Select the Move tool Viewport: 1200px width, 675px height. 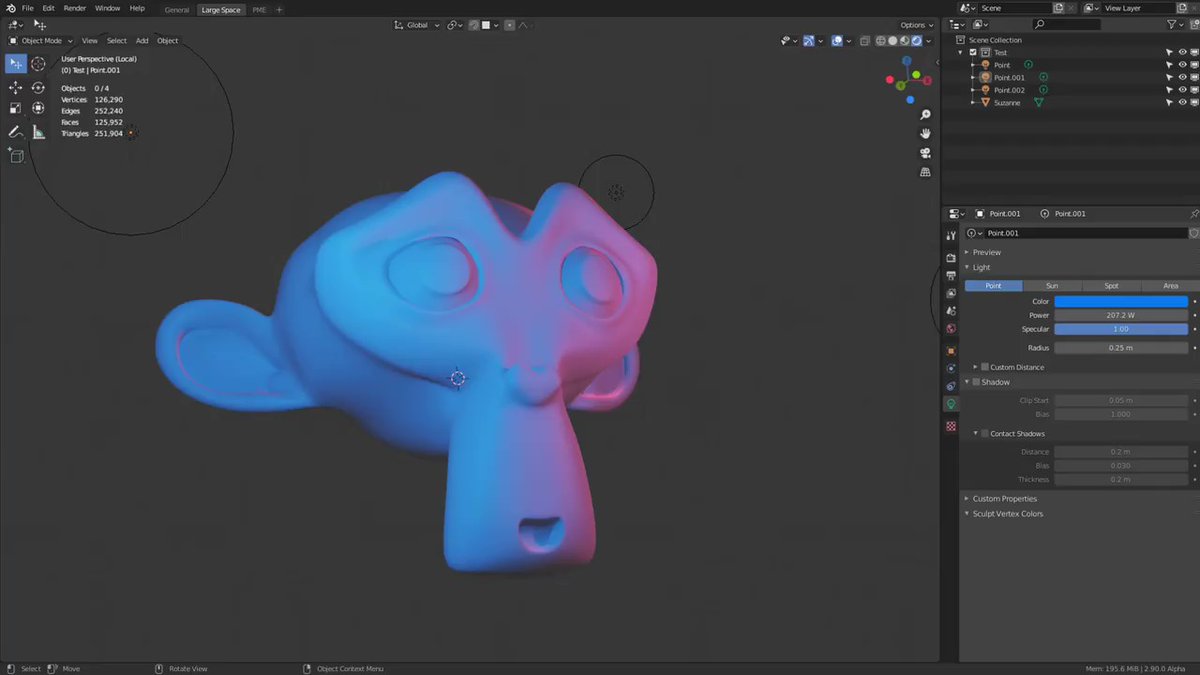15,88
